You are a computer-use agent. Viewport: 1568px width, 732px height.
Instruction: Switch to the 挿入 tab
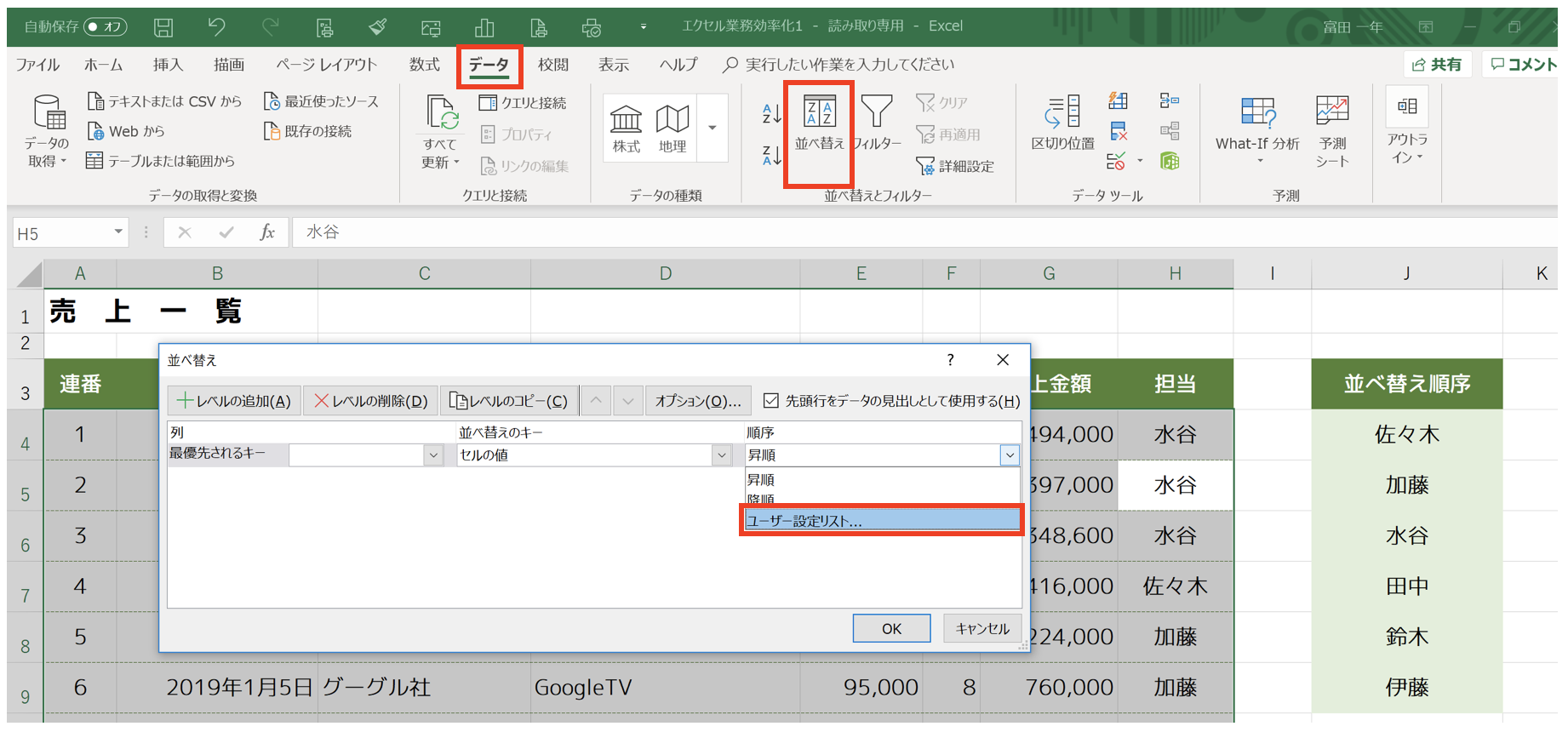tap(168, 65)
